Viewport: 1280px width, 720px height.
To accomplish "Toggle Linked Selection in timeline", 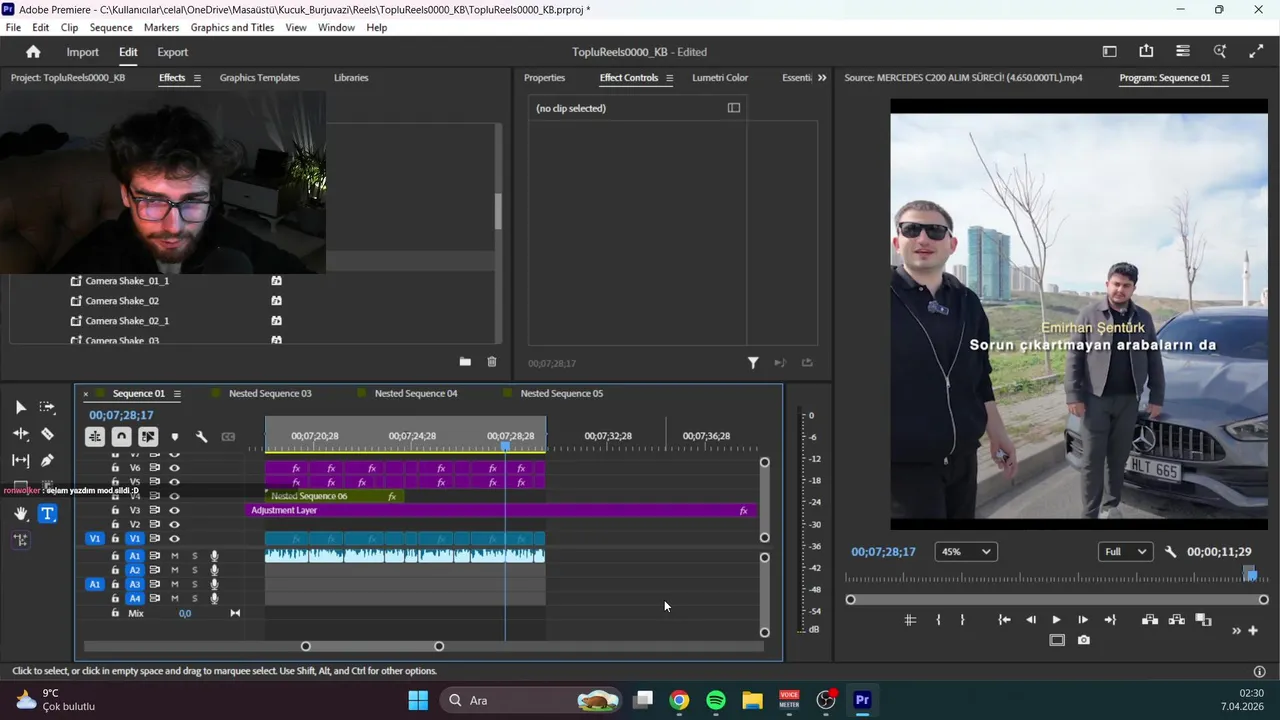I will point(148,437).
